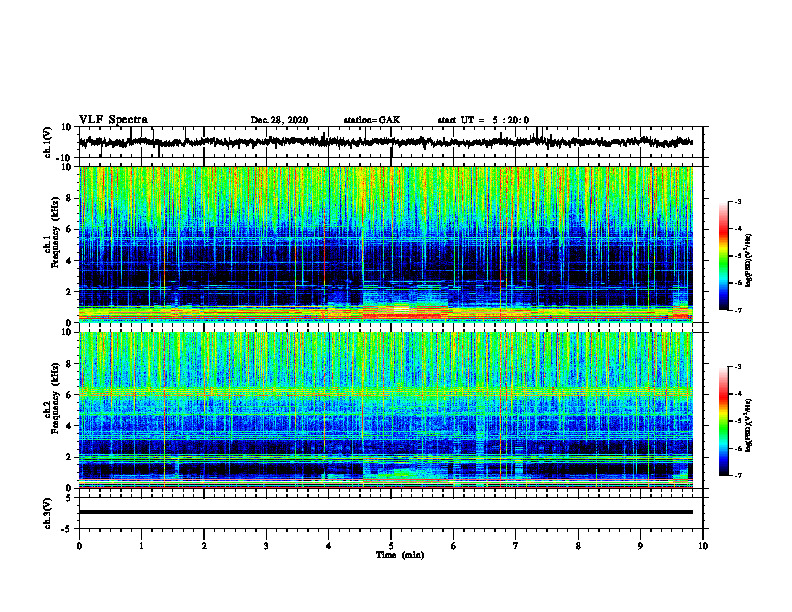Click the ch.3 voltage flat-line panel
The height and width of the screenshot is (612, 792).
tap(391, 513)
